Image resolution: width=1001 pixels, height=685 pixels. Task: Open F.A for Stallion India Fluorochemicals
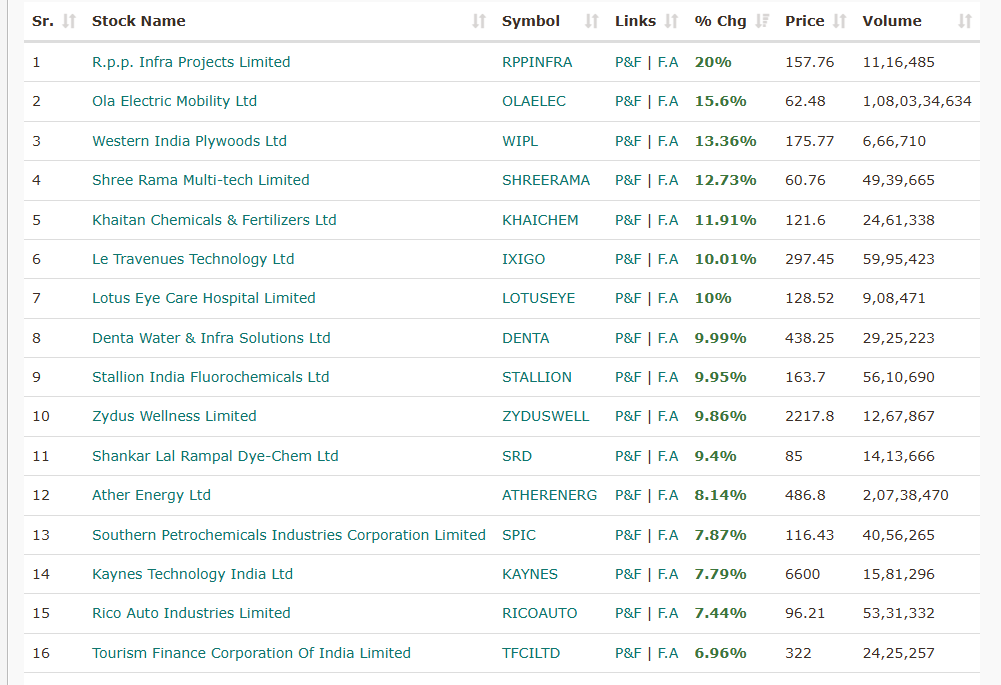(x=665, y=377)
